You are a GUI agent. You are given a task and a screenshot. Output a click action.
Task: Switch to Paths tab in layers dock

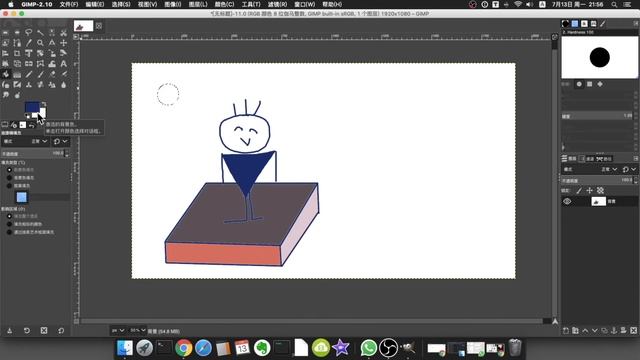coord(604,158)
